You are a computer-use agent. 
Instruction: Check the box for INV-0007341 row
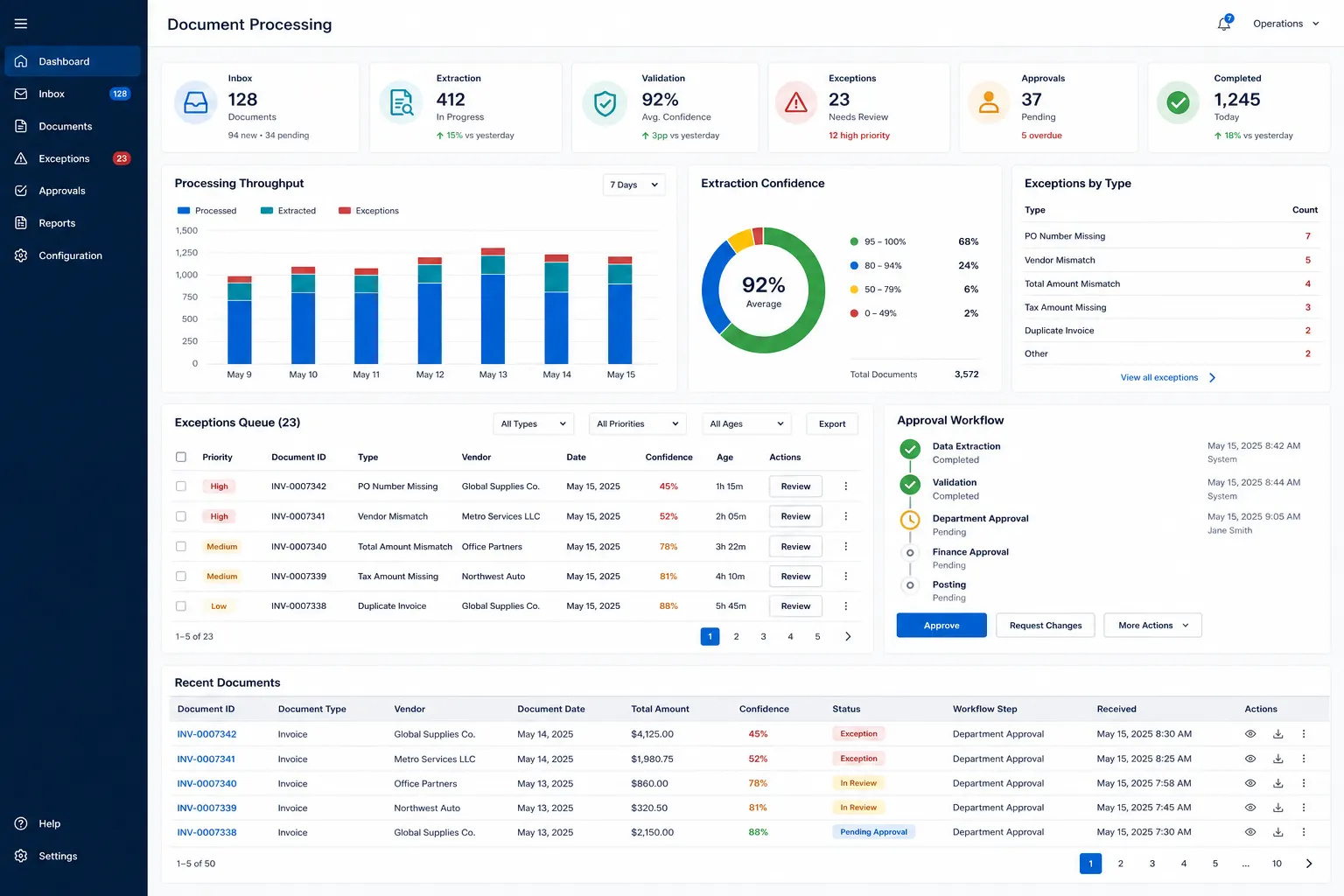[181, 516]
